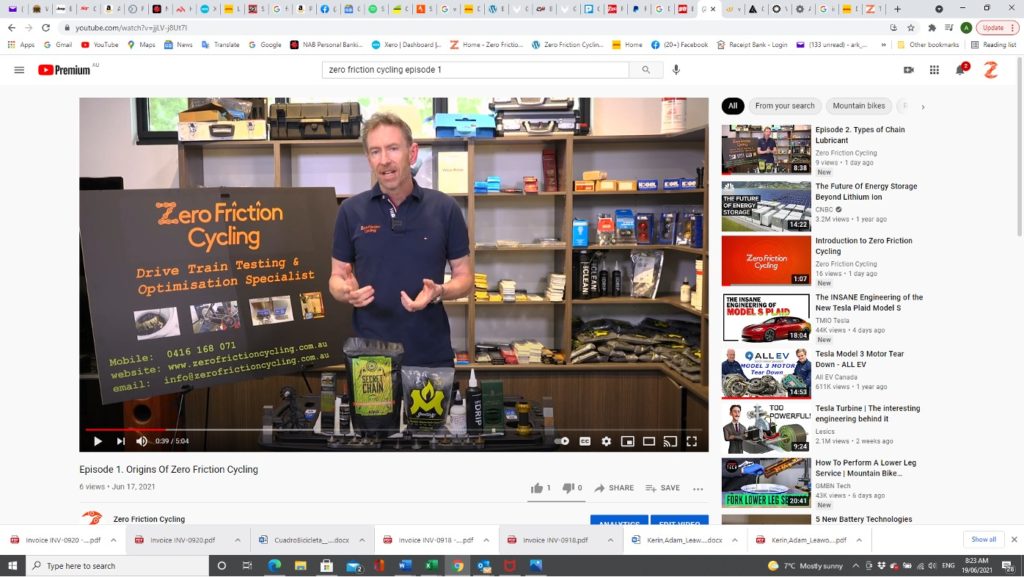Screen dimensions: 1024x577
Task: Expand options for Kerin_Adam_Leaw docx download
Action: pos(735,540)
